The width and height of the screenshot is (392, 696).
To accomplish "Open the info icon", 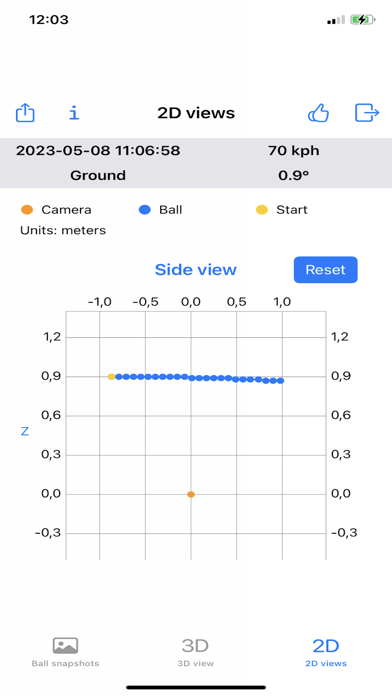I will point(74,113).
